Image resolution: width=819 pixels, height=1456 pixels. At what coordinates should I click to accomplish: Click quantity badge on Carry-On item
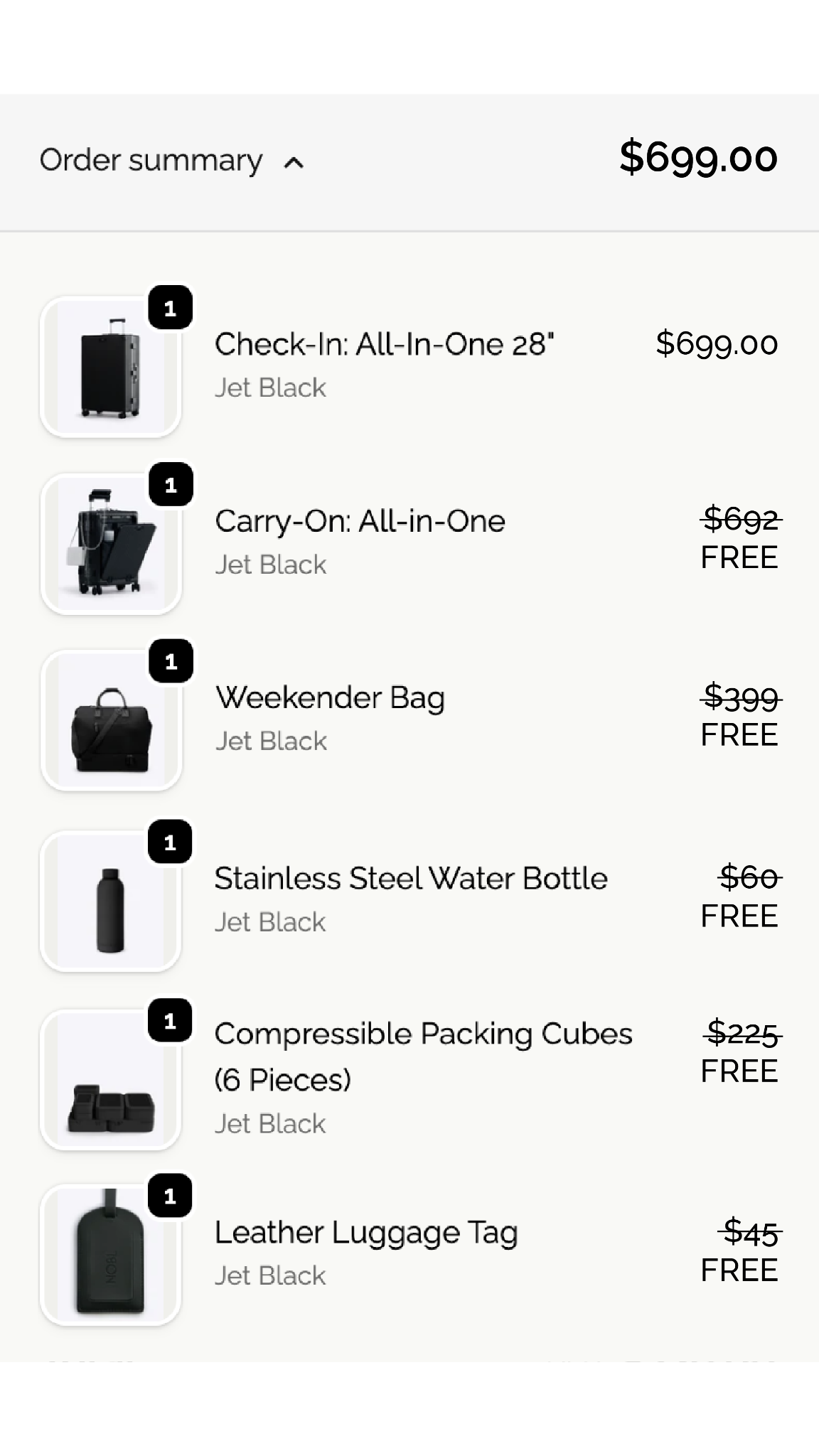pos(170,486)
